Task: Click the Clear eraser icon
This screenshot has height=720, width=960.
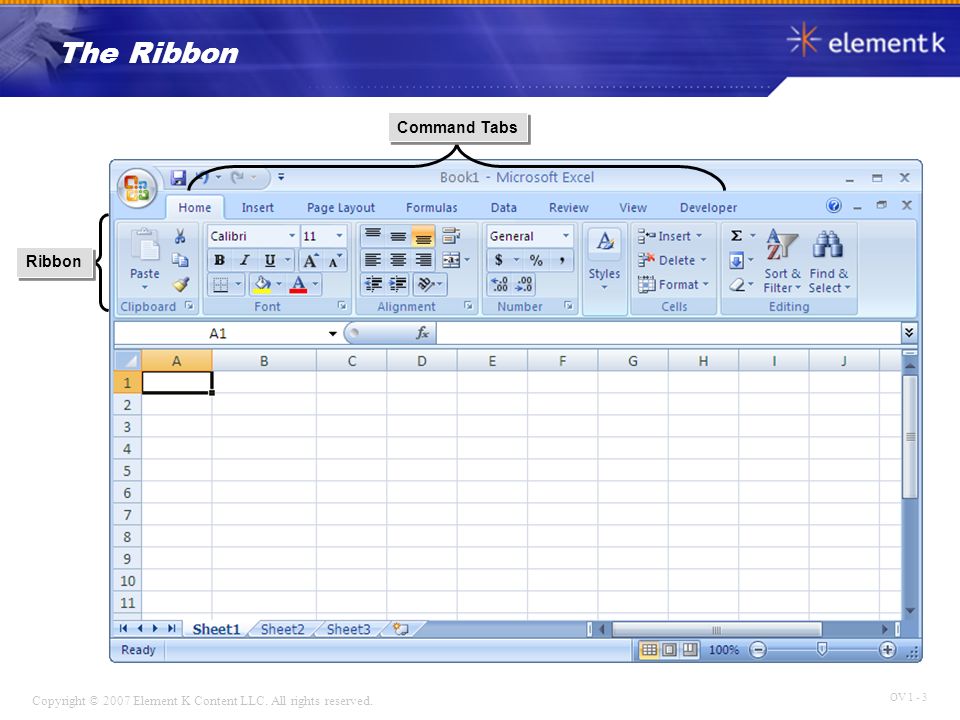Action: pos(737,285)
